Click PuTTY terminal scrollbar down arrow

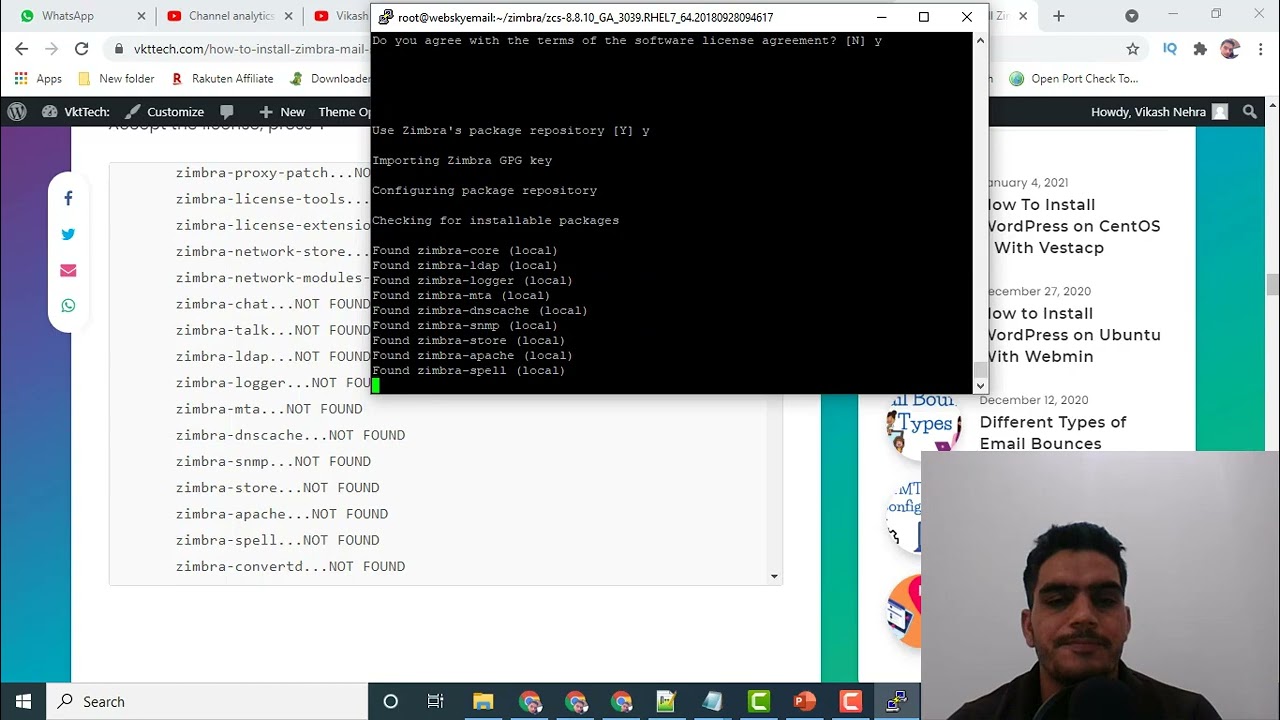(980, 385)
